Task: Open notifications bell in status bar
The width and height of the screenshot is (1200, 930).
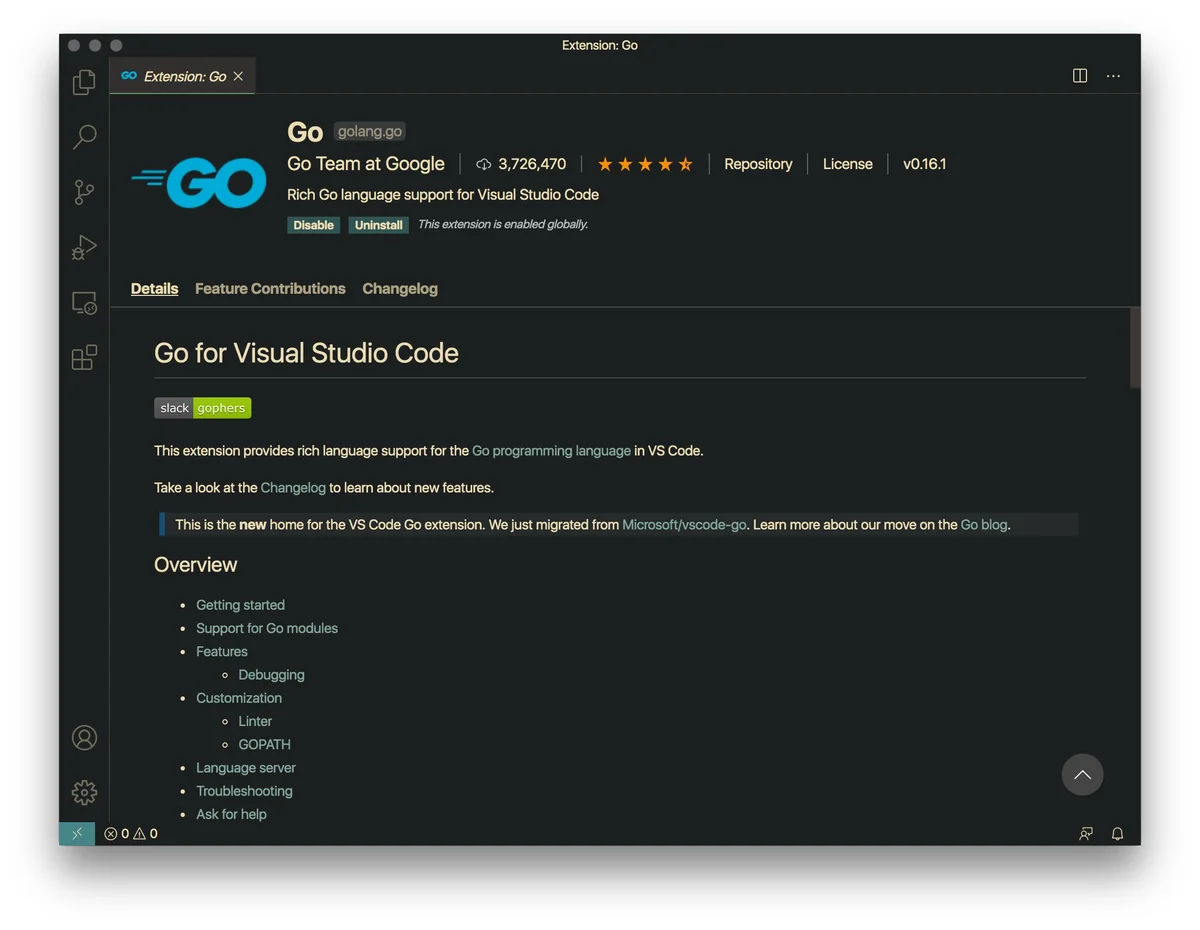Action: coord(1118,833)
